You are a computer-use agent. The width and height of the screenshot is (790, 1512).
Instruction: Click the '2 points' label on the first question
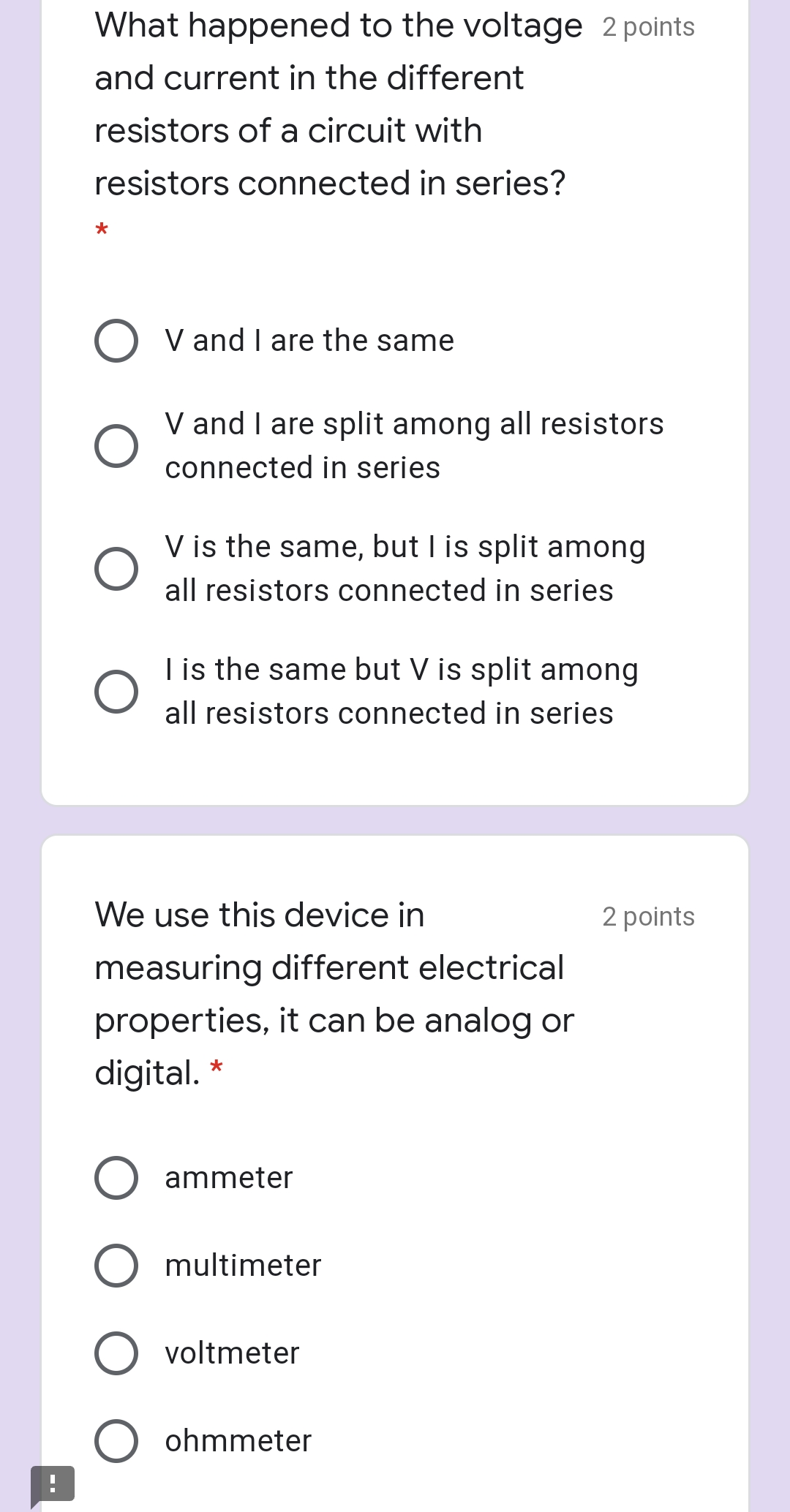tap(648, 26)
